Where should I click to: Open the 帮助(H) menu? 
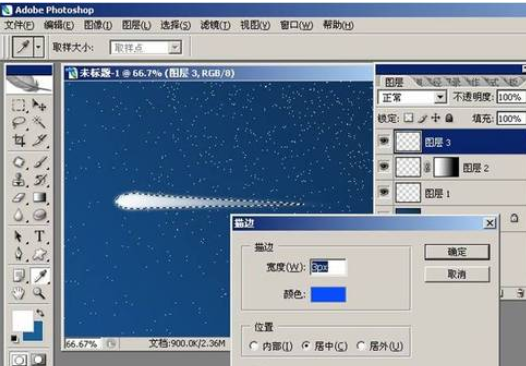pos(338,25)
